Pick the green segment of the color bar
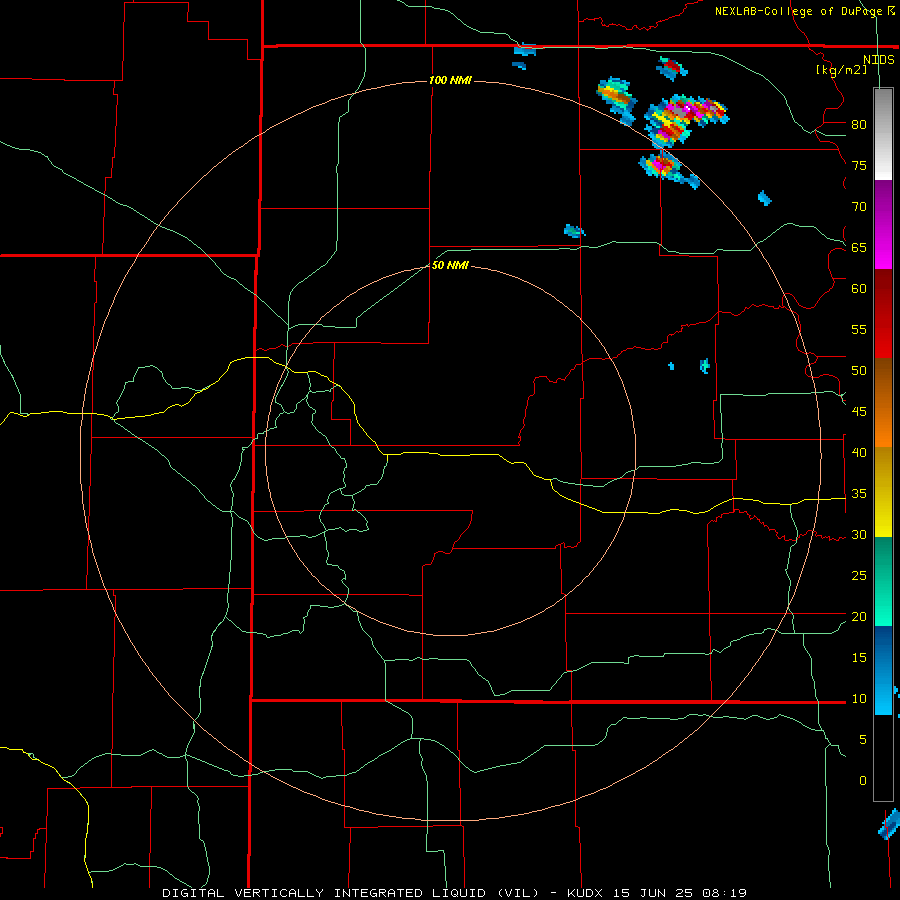 pyautogui.click(x=883, y=581)
